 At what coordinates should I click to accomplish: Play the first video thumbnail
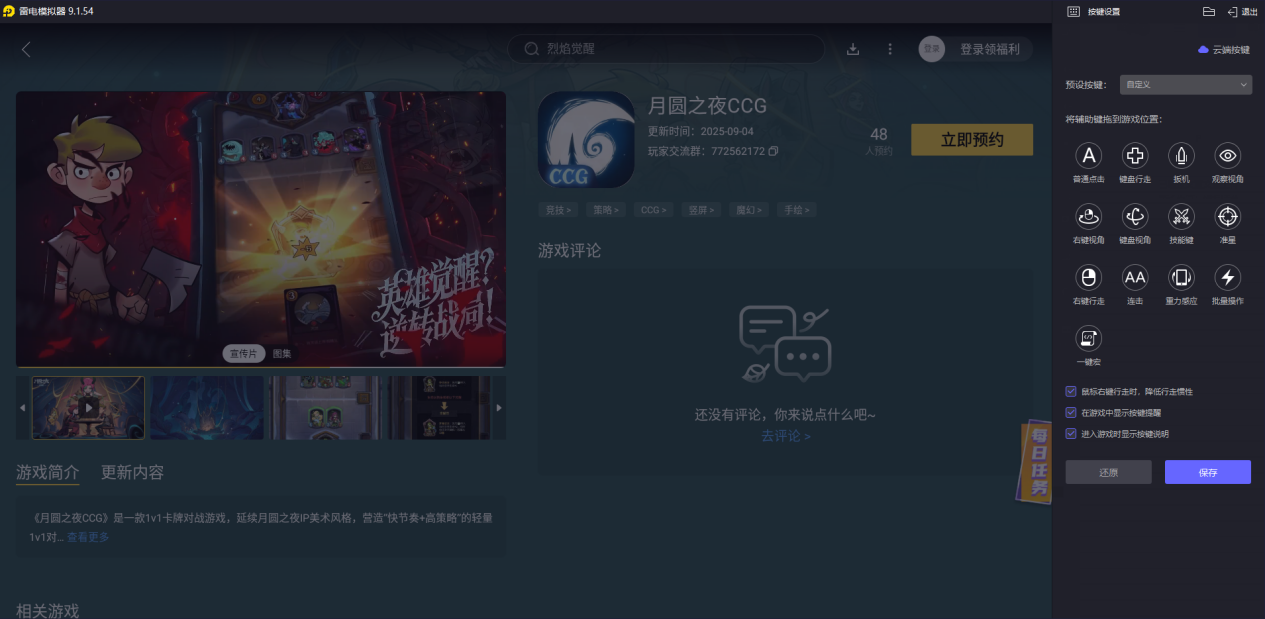pyautogui.click(x=88, y=407)
